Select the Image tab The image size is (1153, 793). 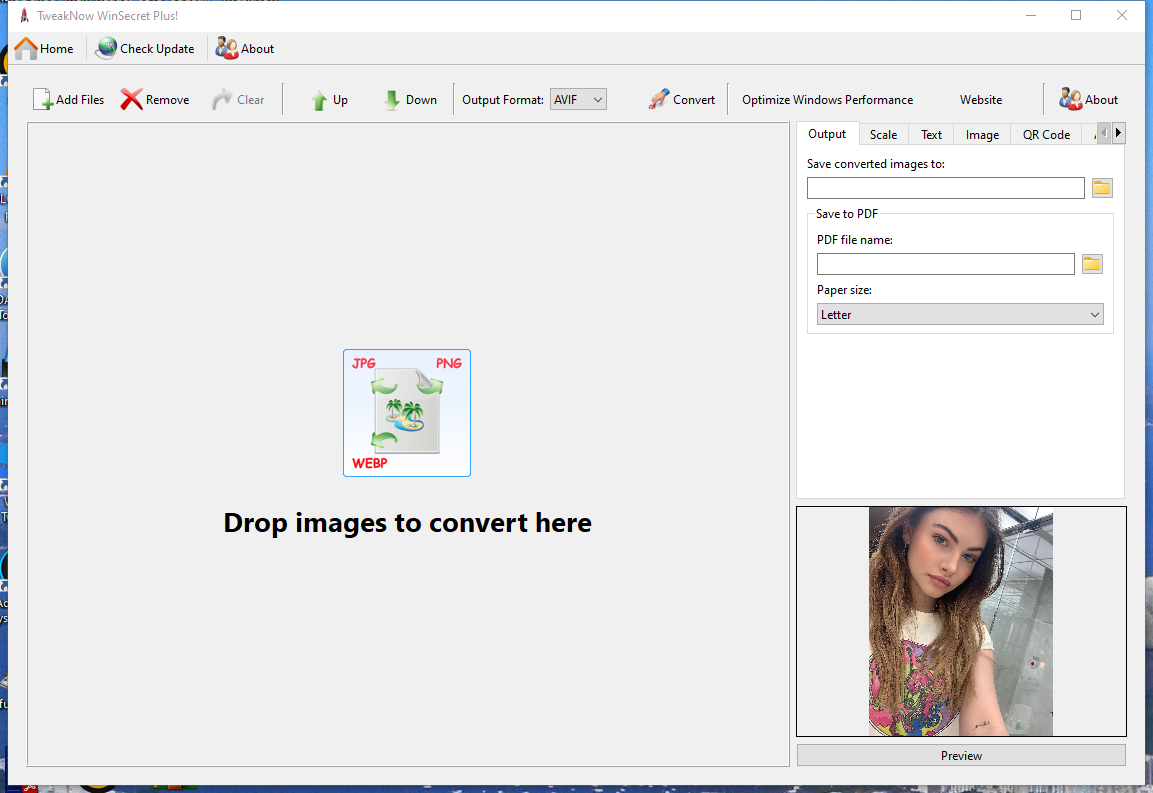[x=982, y=135]
